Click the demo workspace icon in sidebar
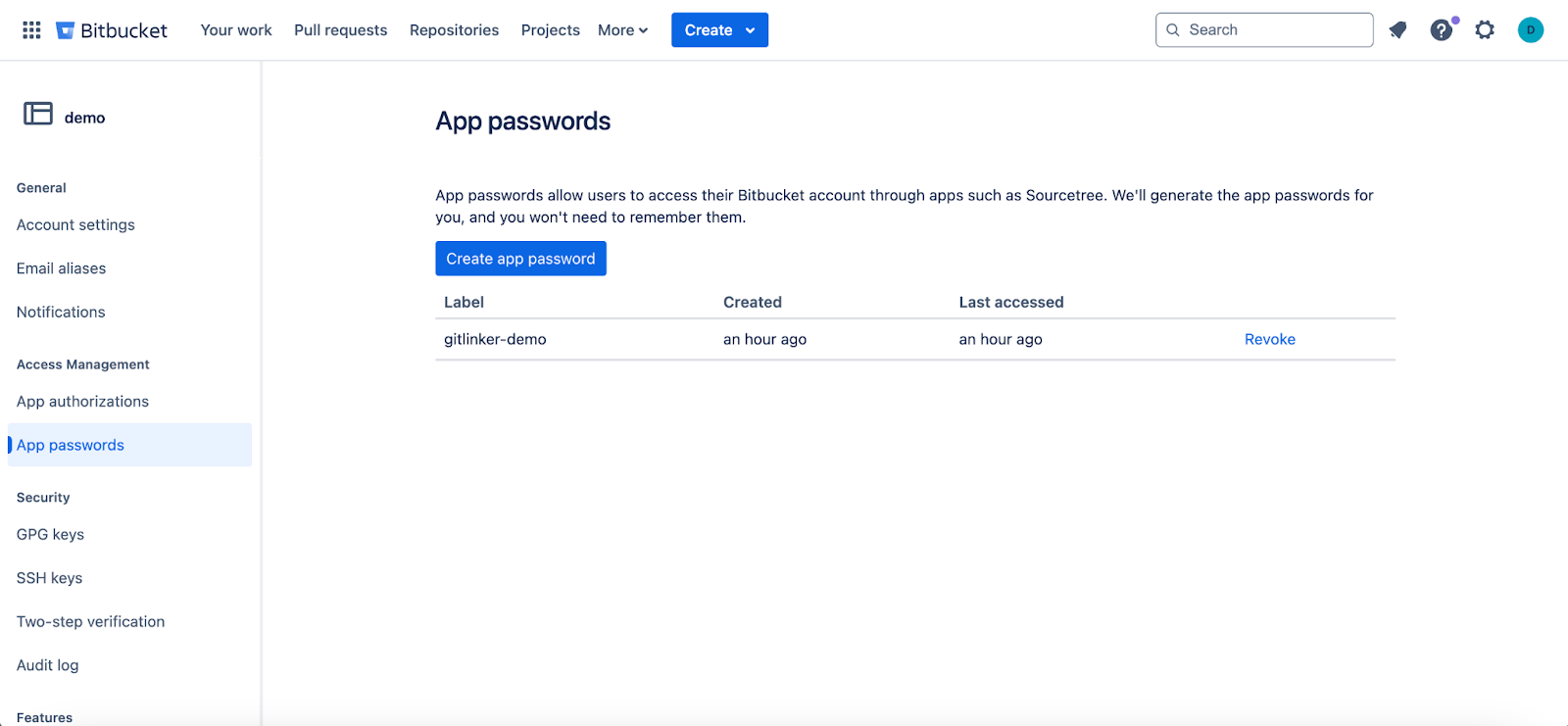Image resolution: width=1568 pixels, height=726 pixels. click(38, 114)
